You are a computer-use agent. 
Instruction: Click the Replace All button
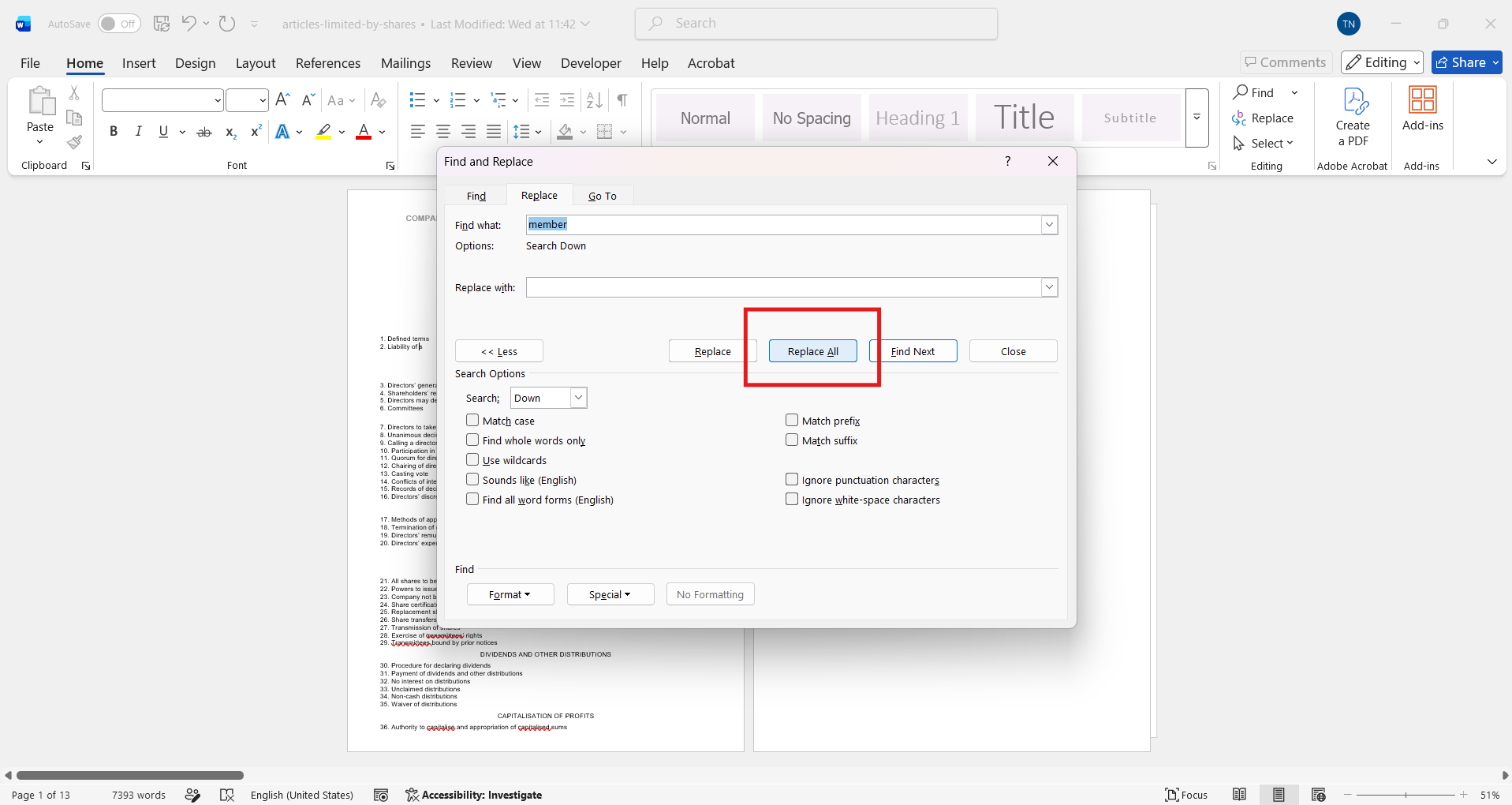coord(813,351)
